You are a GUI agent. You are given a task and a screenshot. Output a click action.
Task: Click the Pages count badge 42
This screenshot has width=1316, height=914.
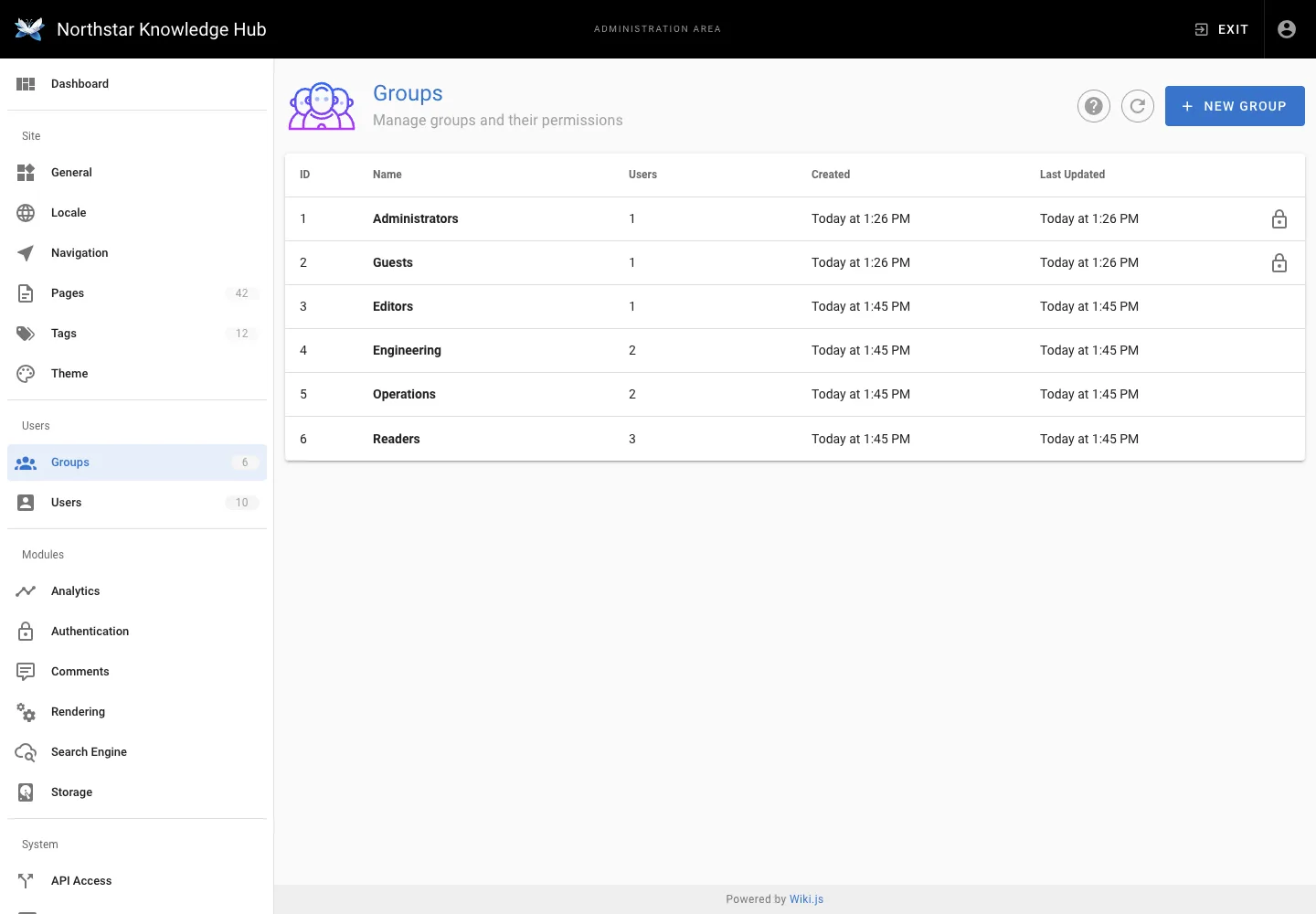pyautogui.click(x=242, y=293)
